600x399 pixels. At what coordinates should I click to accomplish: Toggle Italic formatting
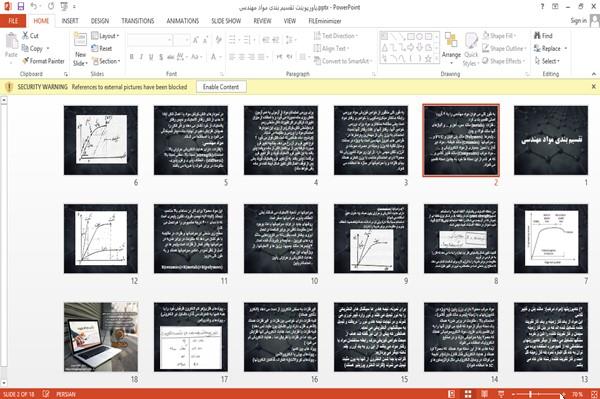[x=141, y=57]
